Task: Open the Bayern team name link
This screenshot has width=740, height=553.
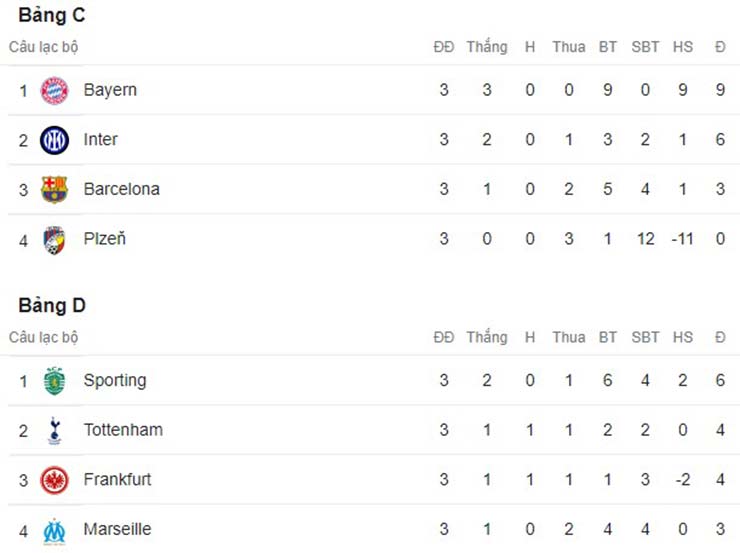Action: [110, 90]
